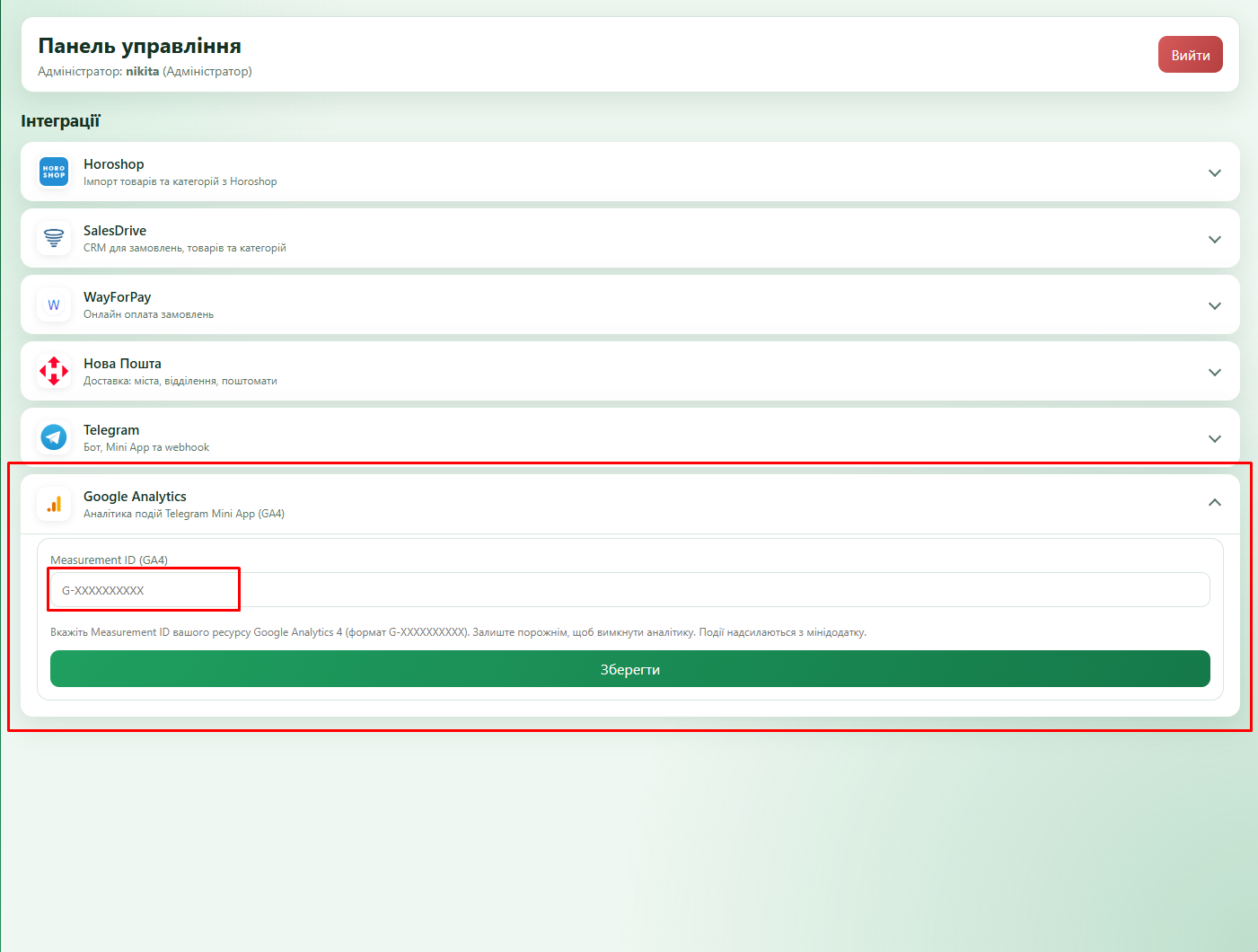This screenshot has width=1258, height=952.
Task: Click the help text about Measurement ID format
Action: point(459,632)
